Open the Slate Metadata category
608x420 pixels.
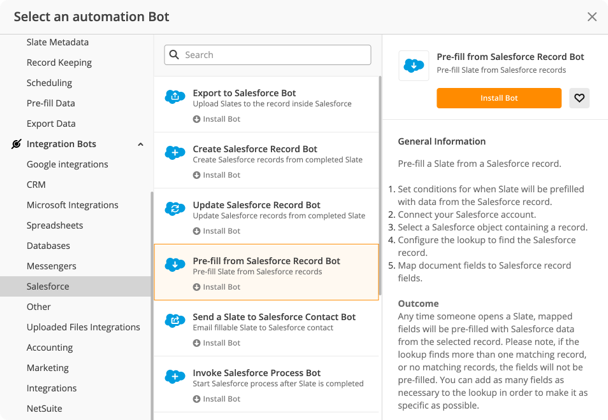coord(57,42)
